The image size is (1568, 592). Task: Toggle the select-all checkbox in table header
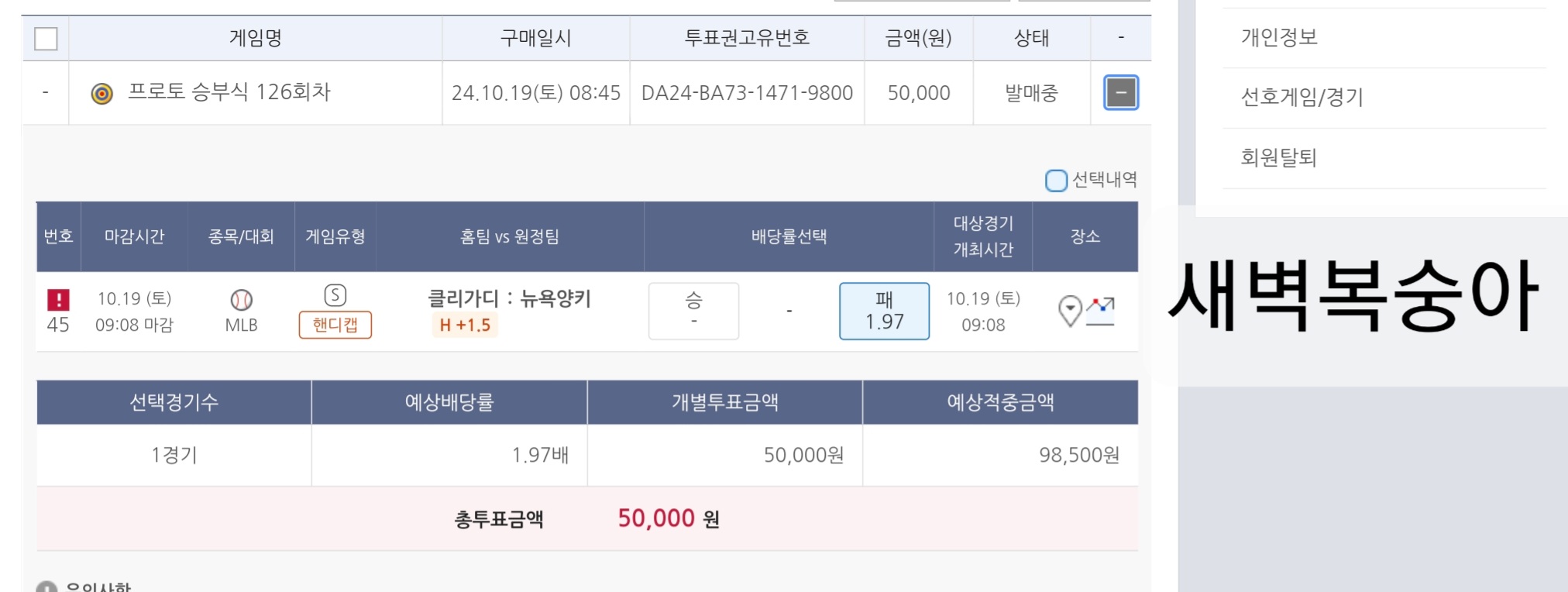click(46, 39)
